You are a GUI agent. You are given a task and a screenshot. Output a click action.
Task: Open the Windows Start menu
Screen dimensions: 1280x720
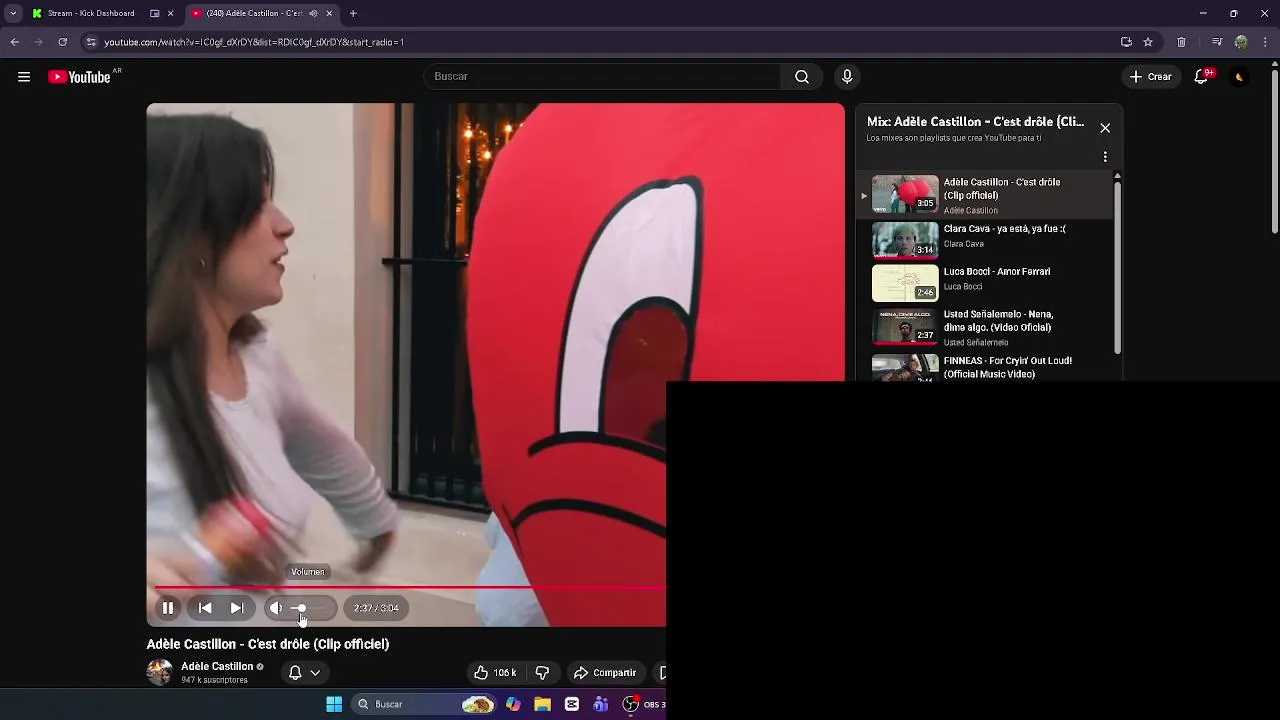(x=334, y=704)
